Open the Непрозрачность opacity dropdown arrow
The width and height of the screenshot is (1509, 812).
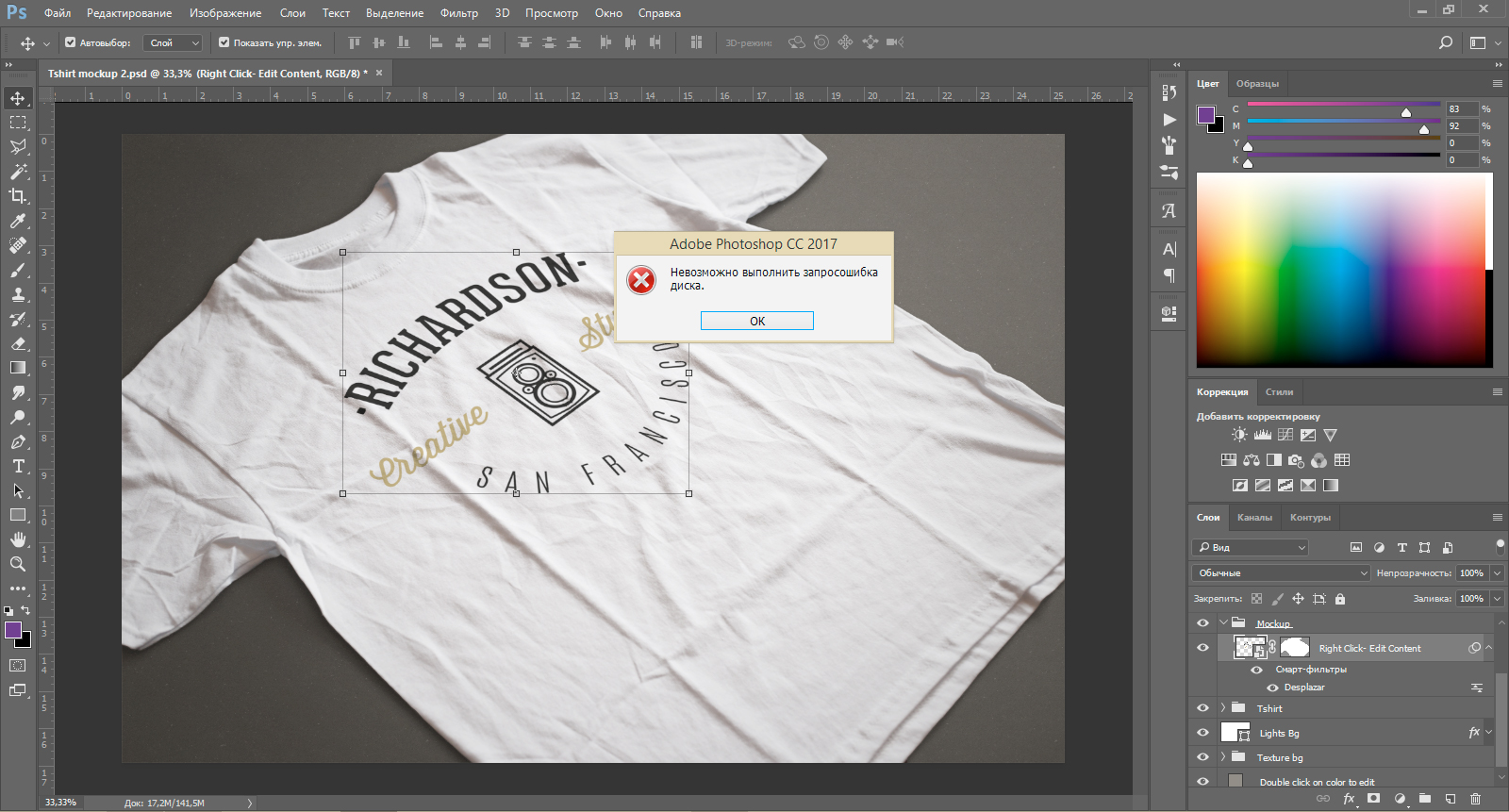pyautogui.click(x=1497, y=573)
